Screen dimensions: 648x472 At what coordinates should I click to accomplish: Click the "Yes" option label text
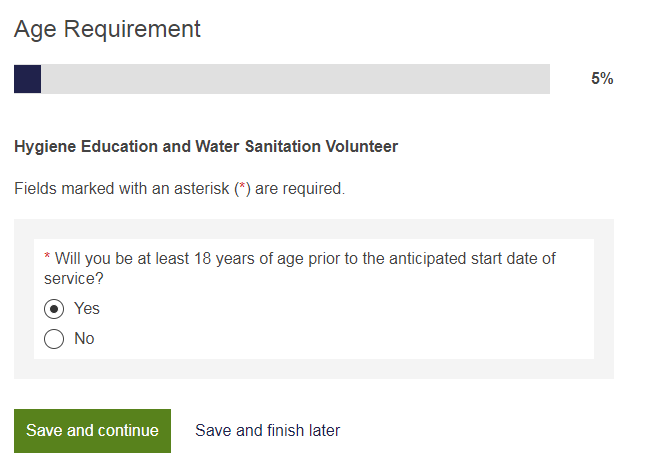coord(87,309)
